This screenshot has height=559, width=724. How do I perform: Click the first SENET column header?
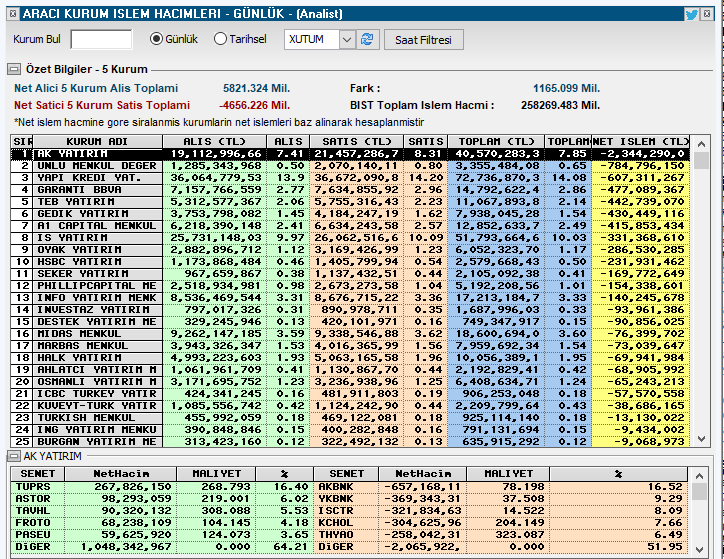pyautogui.click(x=37, y=474)
